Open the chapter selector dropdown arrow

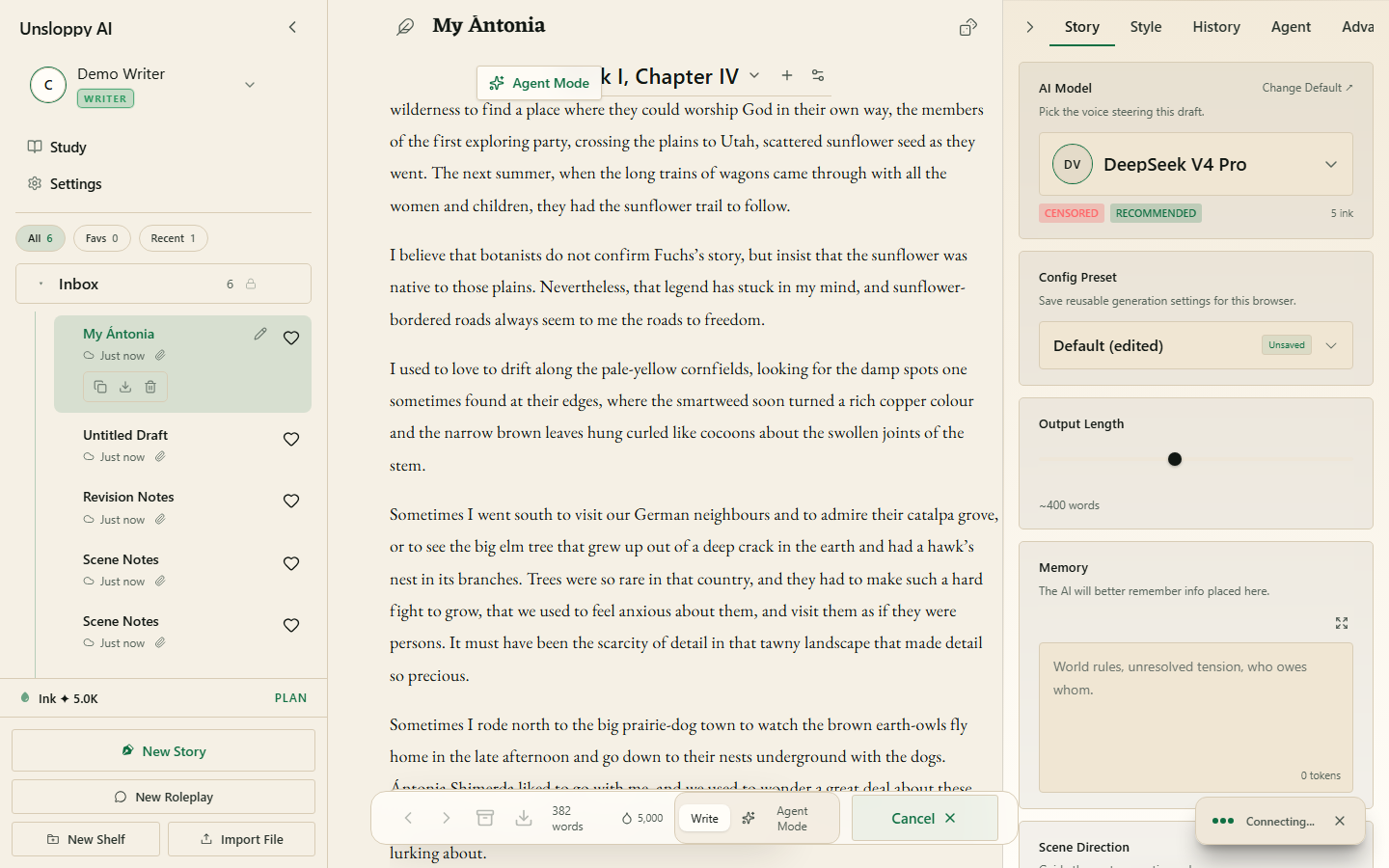(x=754, y=75)
